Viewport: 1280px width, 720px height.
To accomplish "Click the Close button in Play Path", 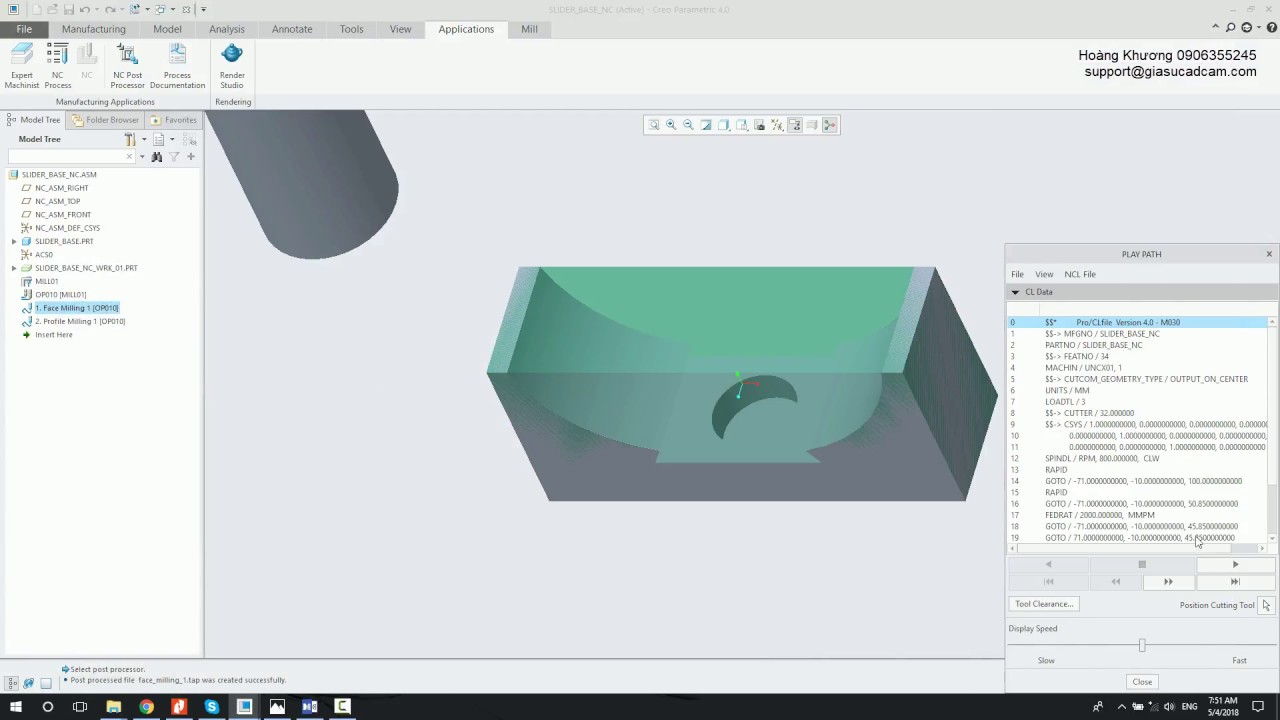I will click(1142, 682).
